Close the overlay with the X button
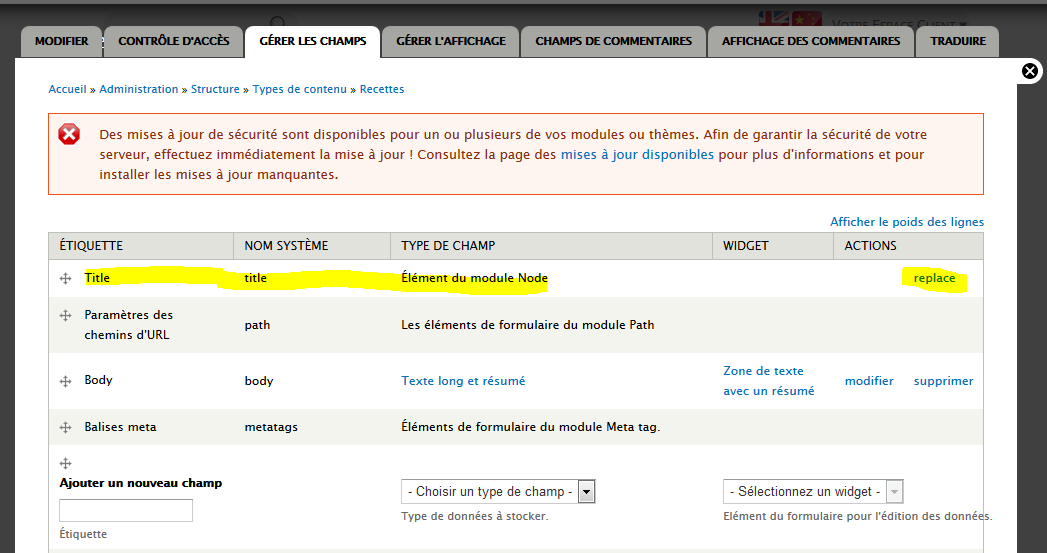The width and height of the screenshot is (1047, 553). (1030, 71)
